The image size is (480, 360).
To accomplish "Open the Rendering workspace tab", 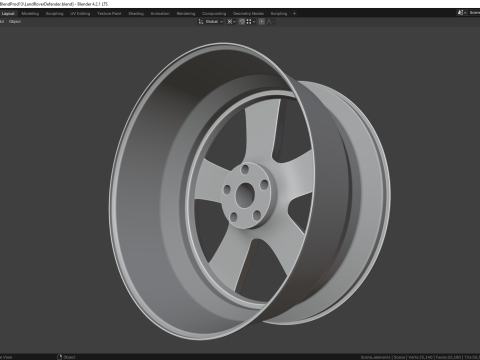I will tap(186, 14).
